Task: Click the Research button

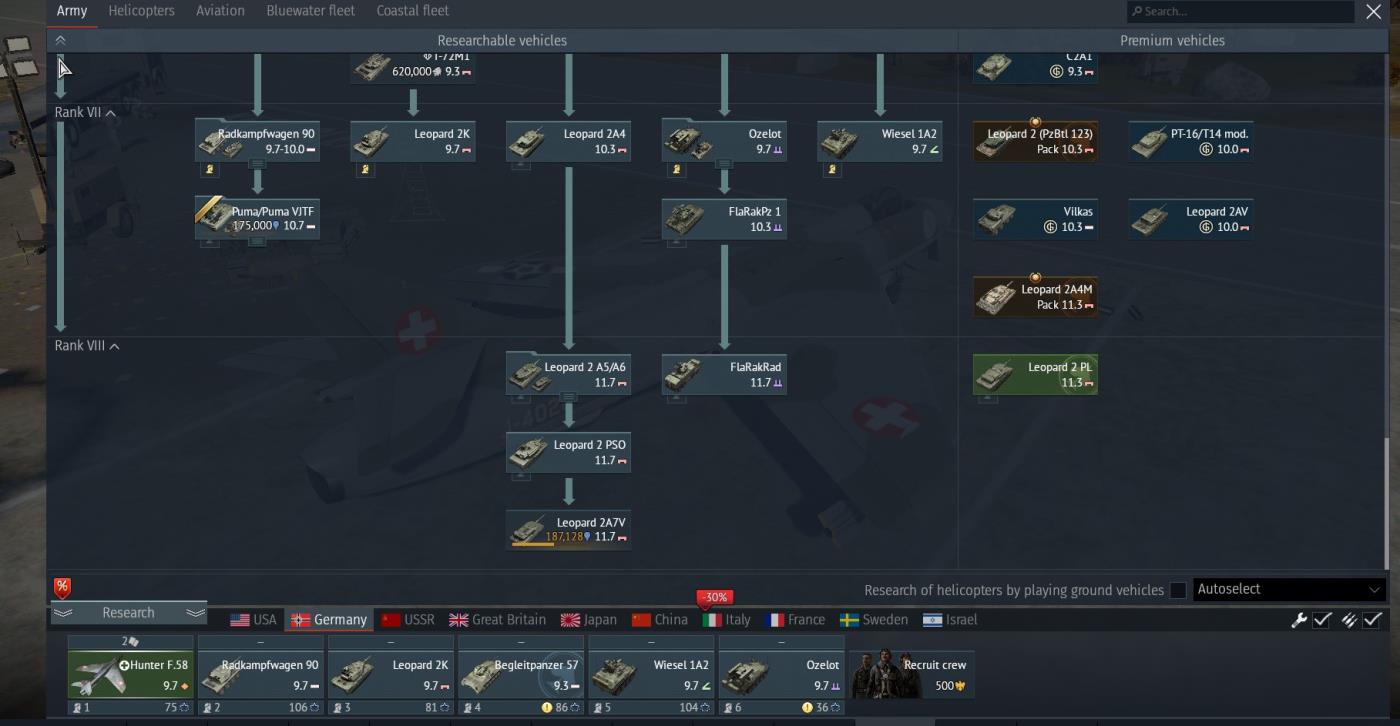Action: pos(128,613)
